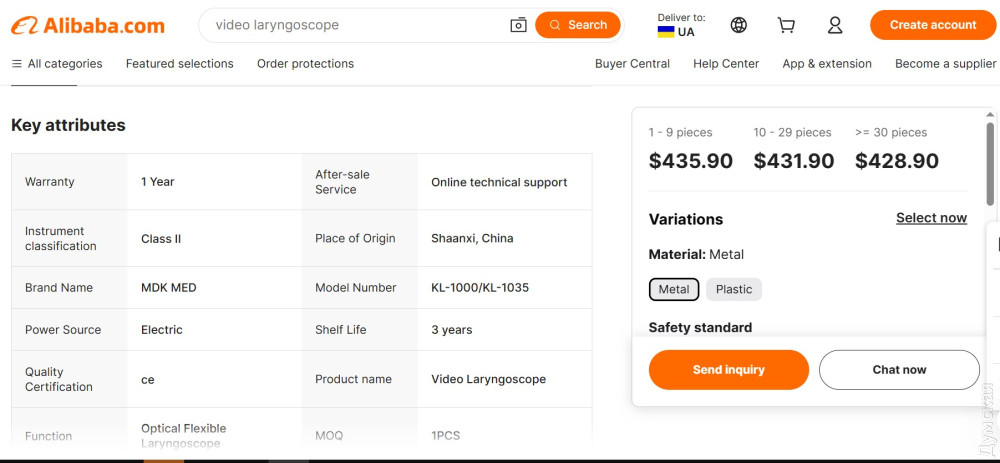The image size is (1000, 463).
Task: Click the Chat now button
Action: (x=898, y=370)
